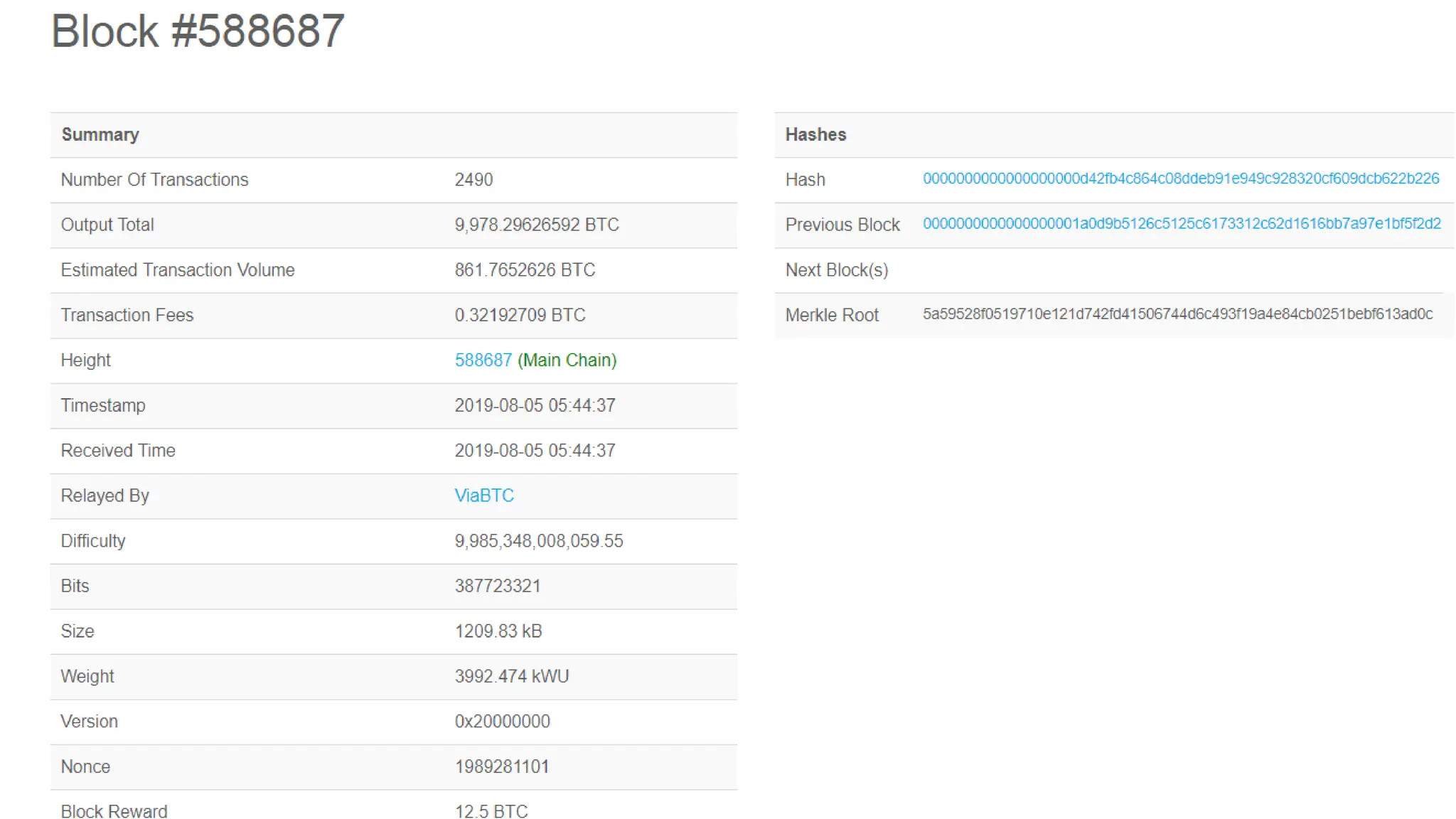
Task: Click the Merkle Root hash value
Action: pyautogui.click(x=1177, y=314)
